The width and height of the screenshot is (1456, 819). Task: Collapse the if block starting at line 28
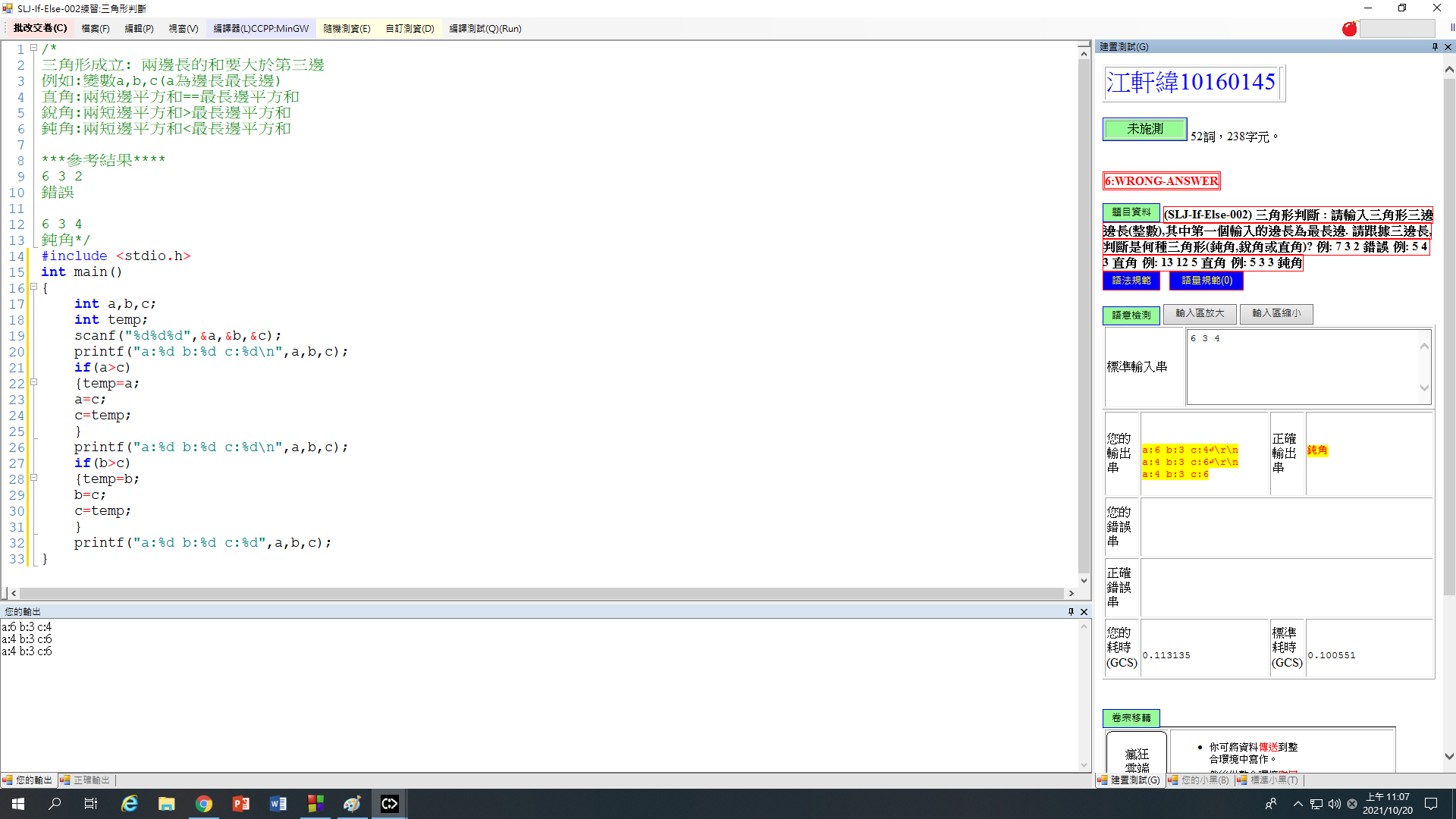[34, 479]
